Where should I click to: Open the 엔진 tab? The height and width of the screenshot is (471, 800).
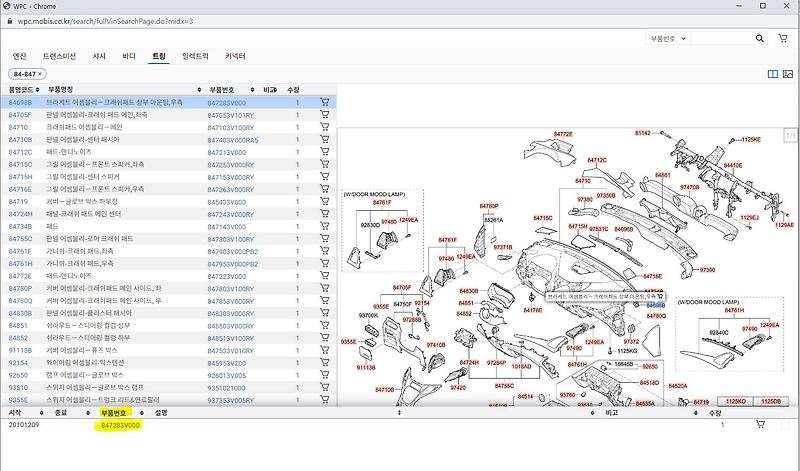[19, 56]
